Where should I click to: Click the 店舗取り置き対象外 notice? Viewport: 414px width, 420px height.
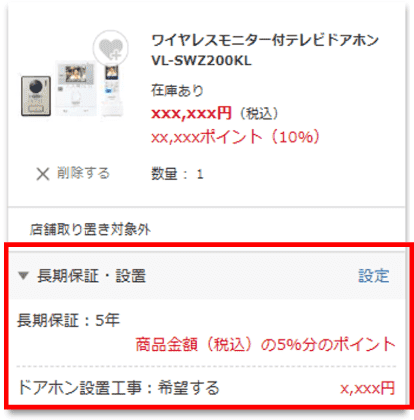point(90,229)
